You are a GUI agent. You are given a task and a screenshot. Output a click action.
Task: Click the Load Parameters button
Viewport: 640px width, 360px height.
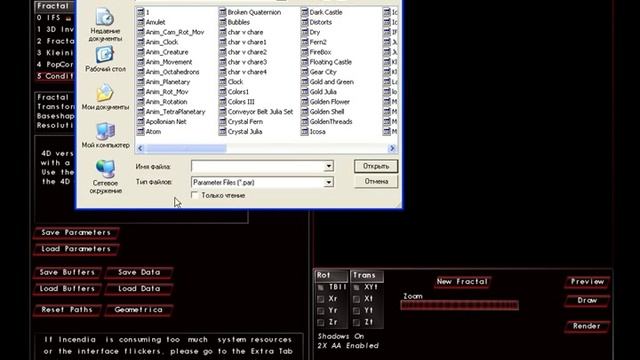(x=76, y=249)
